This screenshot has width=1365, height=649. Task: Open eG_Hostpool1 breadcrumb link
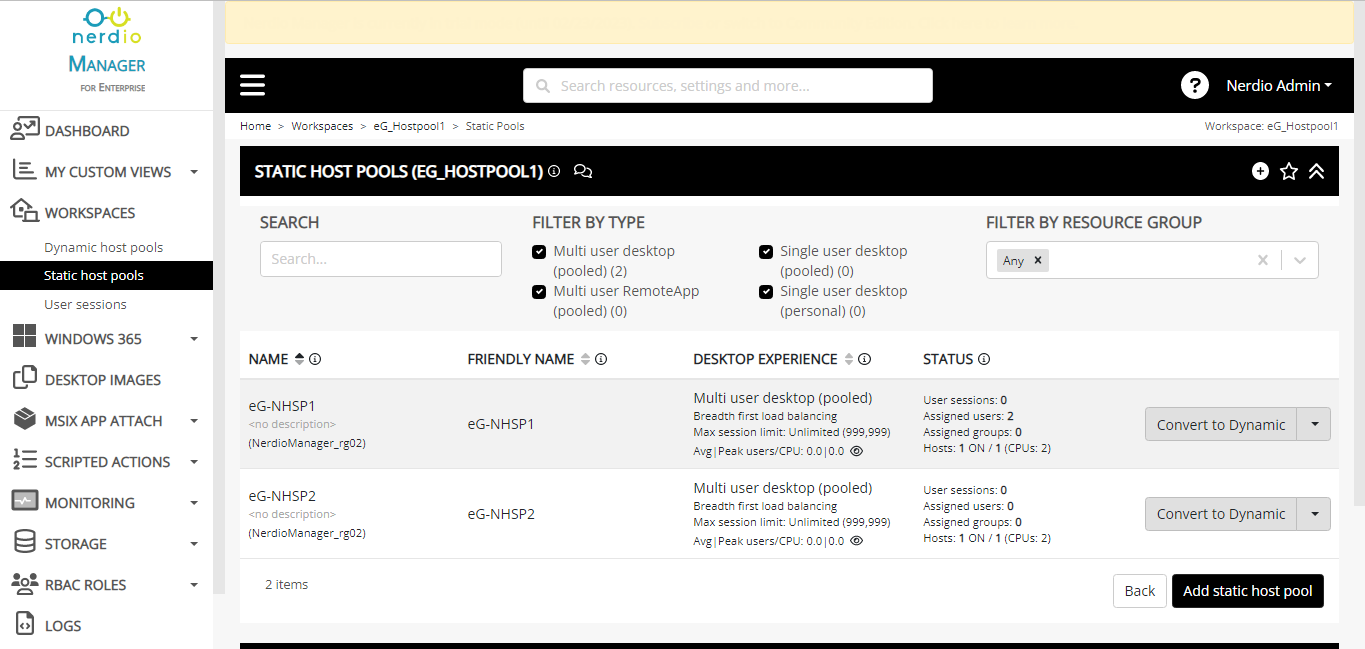point(409,126)
